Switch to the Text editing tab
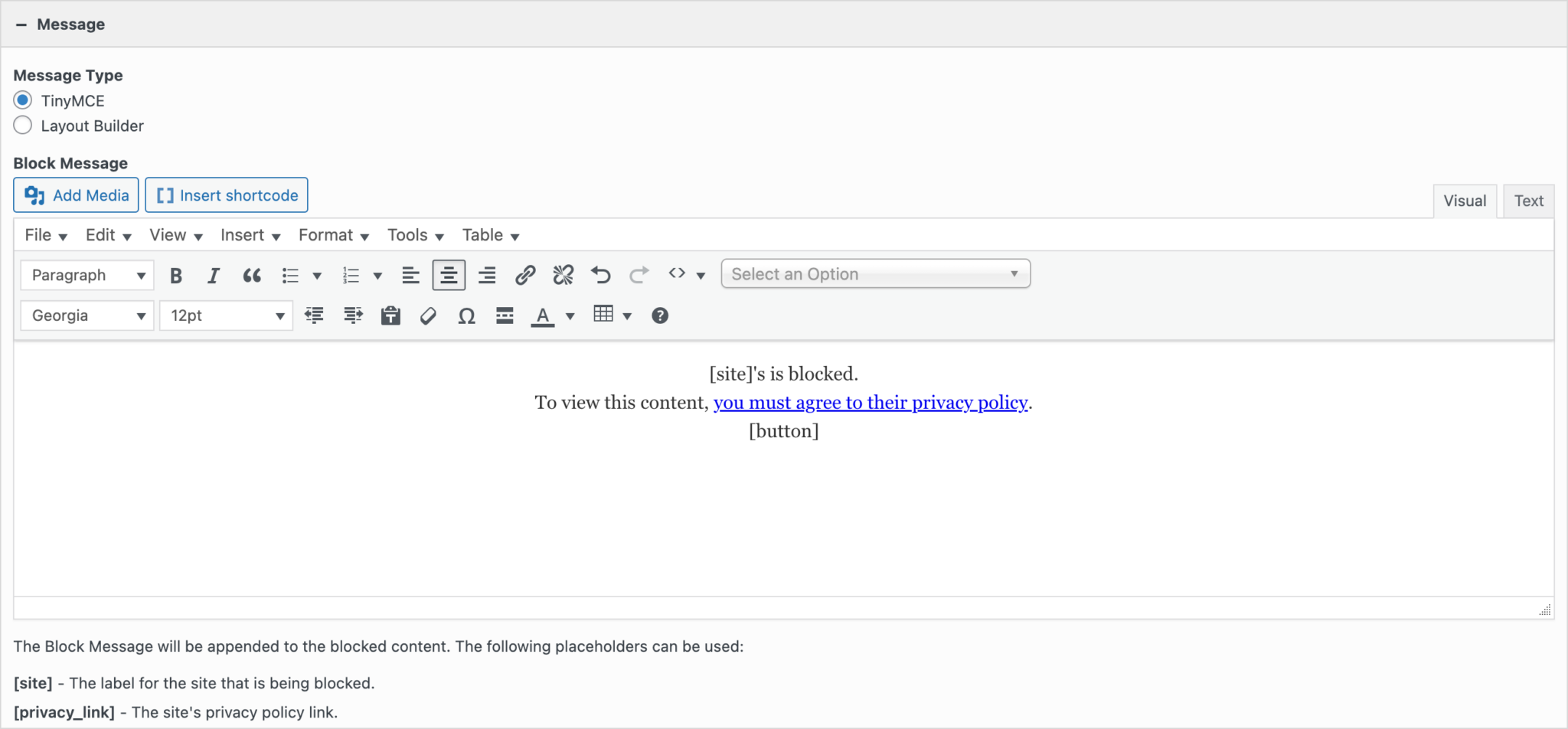Viewport: 1568px width, 729px height. pyautogui.click(x=1528, y=200)
